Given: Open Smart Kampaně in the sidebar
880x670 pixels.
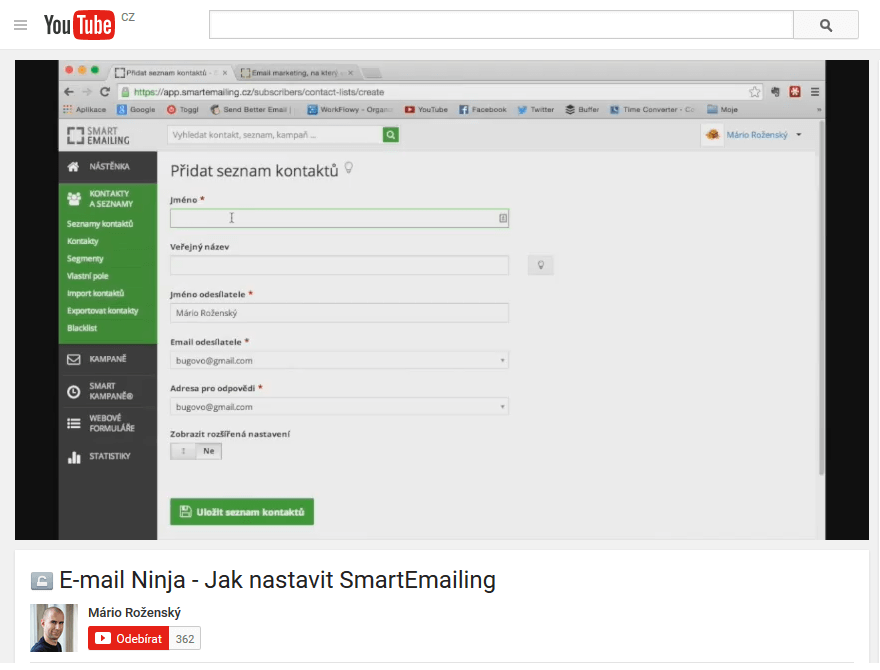Looking at the screenshot, I should pyautogui.click(x=108, y=391).
